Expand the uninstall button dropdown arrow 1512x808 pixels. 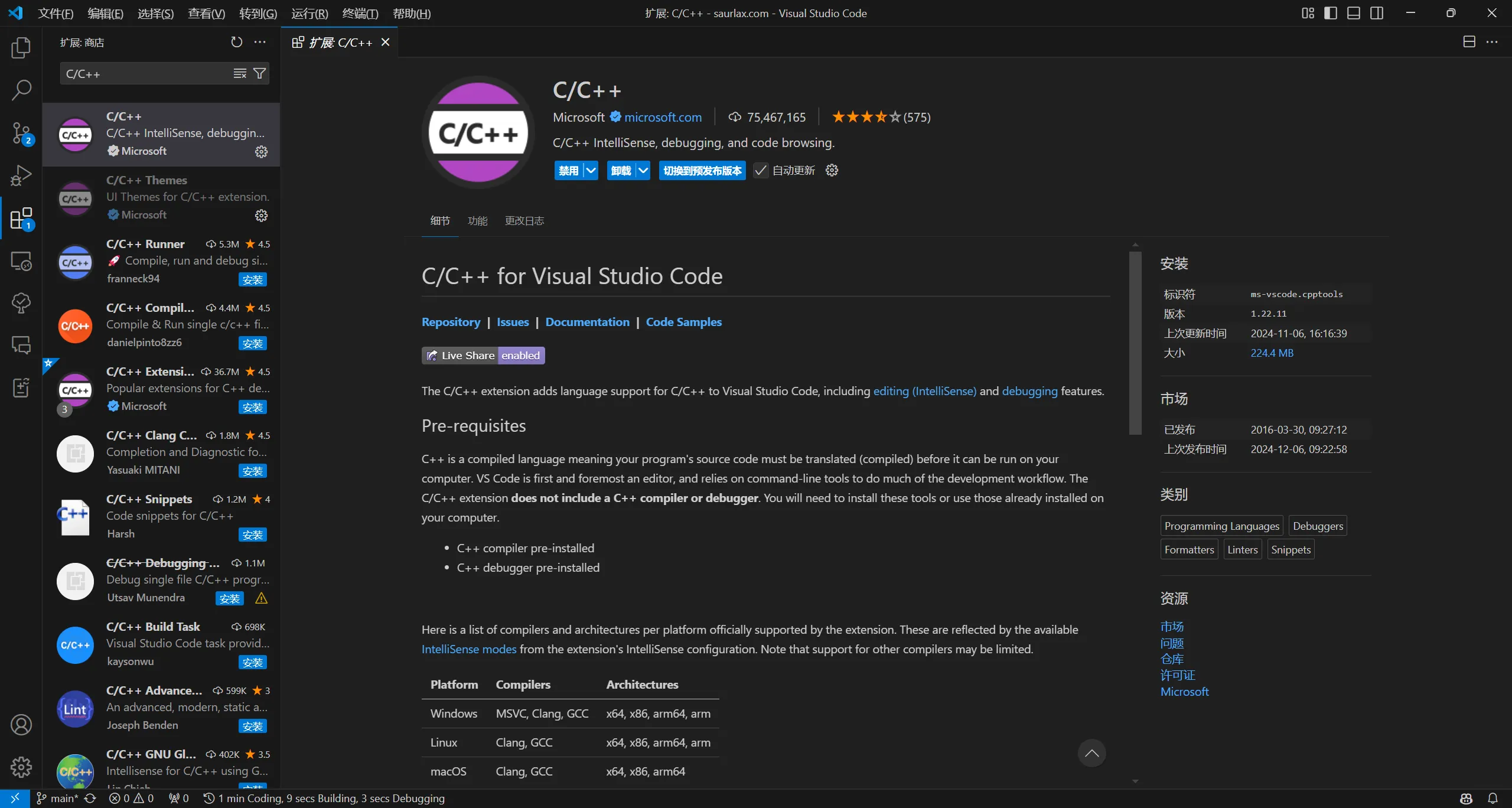[643, 171]
